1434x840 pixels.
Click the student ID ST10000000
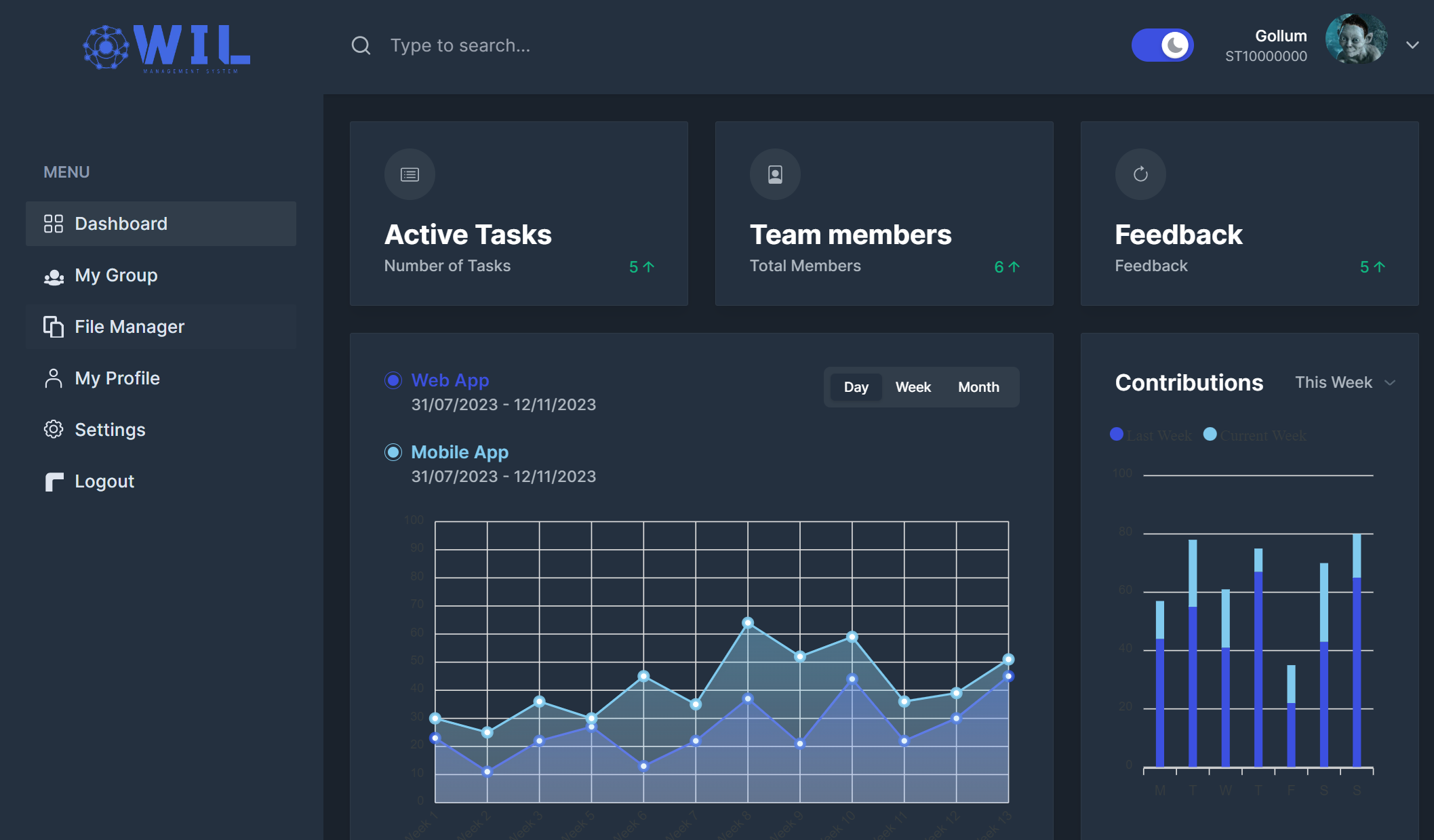(1266, 56)
